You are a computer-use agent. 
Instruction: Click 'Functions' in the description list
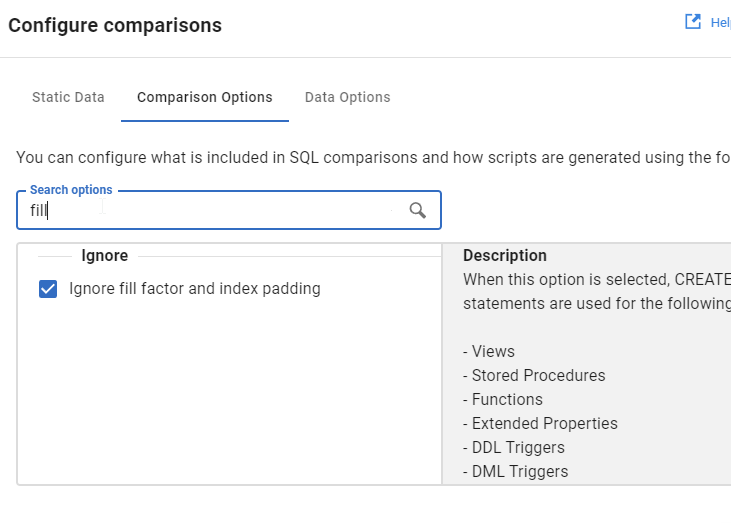(507, 400)
